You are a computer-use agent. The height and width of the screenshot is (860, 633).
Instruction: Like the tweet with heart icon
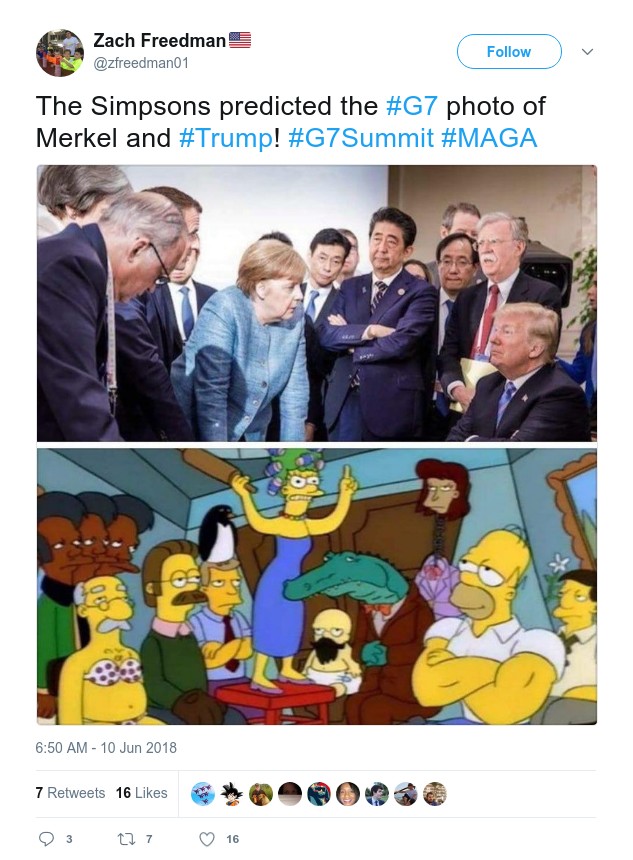206,839
